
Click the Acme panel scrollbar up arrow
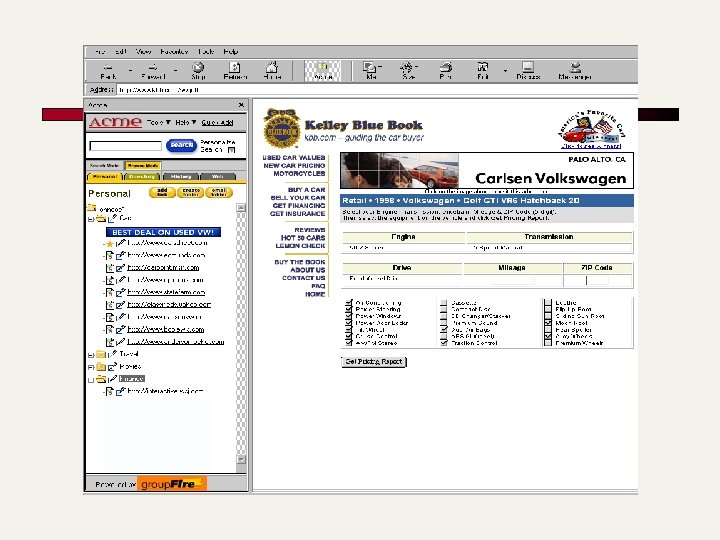[x=241, y=208]
